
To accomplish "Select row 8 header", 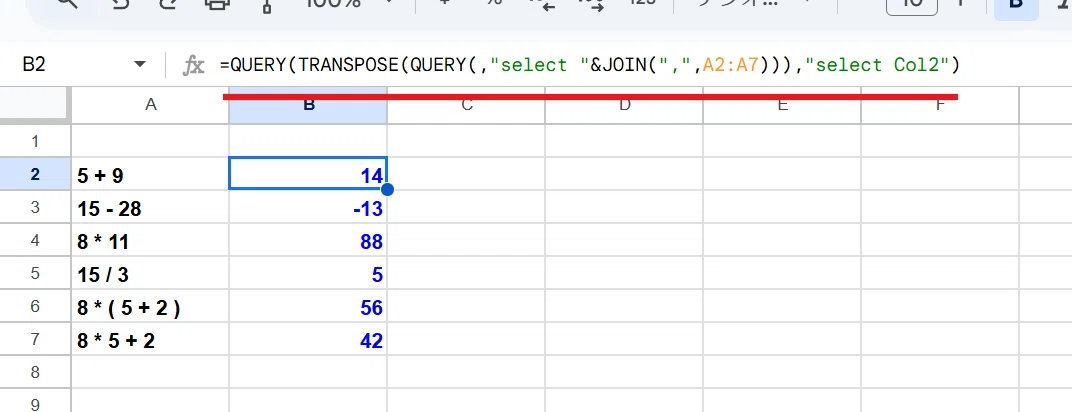I will [36, 372].
